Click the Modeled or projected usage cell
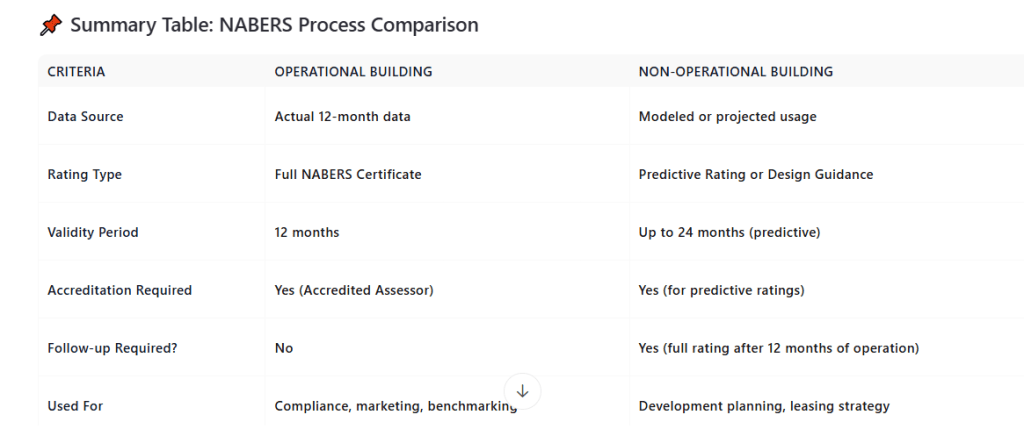Screen dimensions: 1024x429 tap(727, 117)
